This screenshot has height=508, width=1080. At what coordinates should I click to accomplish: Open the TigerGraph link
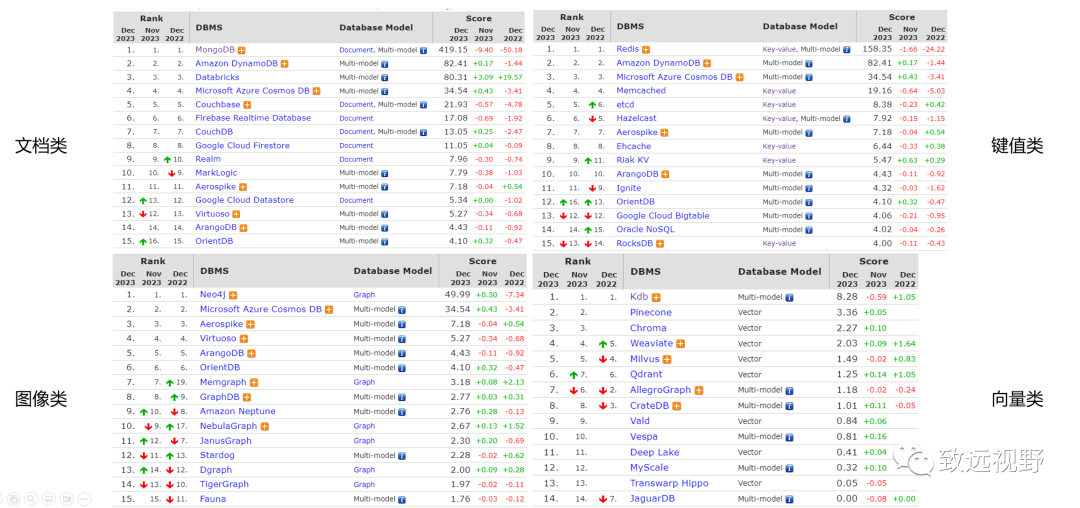224,484
